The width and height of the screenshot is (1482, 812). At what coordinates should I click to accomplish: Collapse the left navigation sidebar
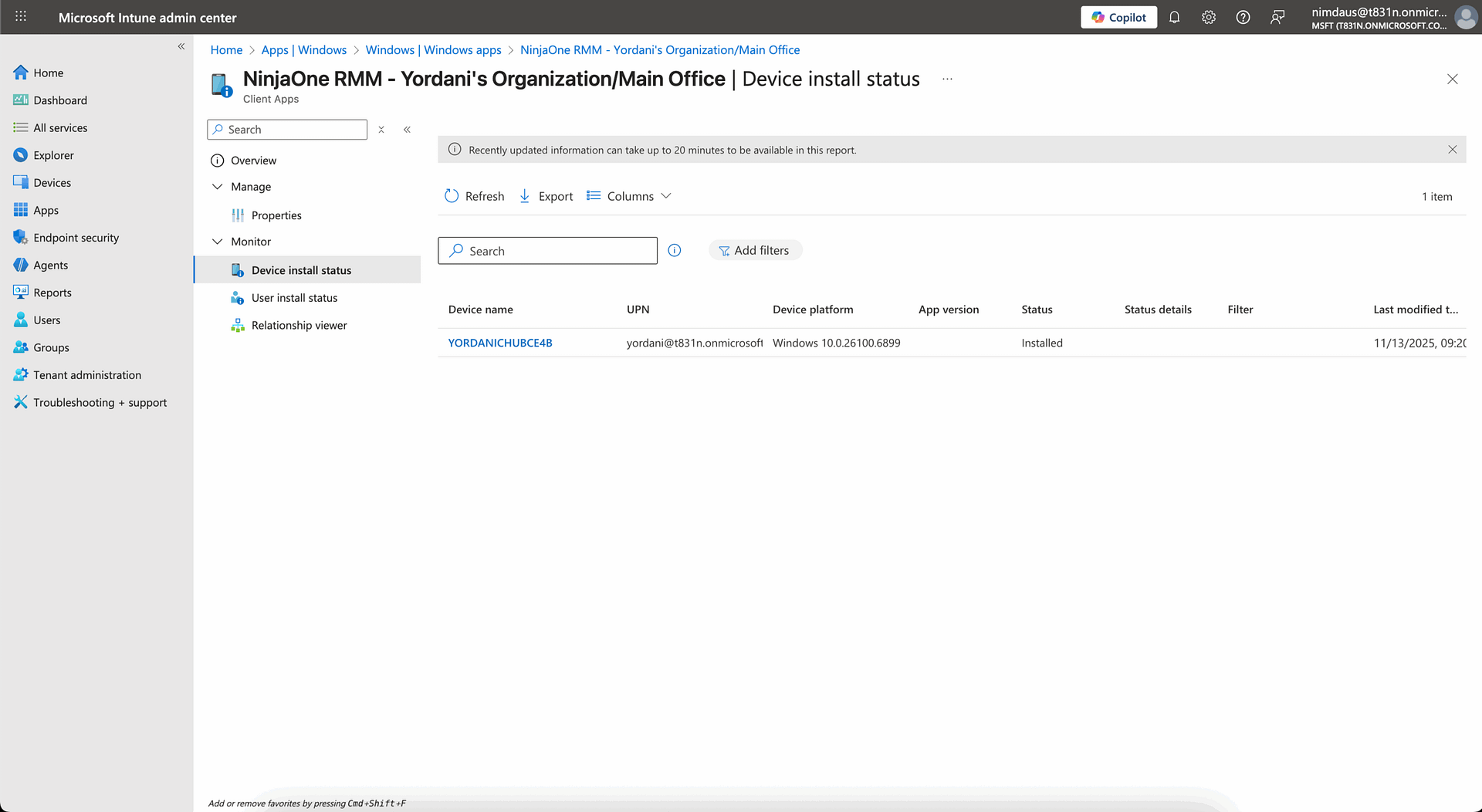point(181,46)
